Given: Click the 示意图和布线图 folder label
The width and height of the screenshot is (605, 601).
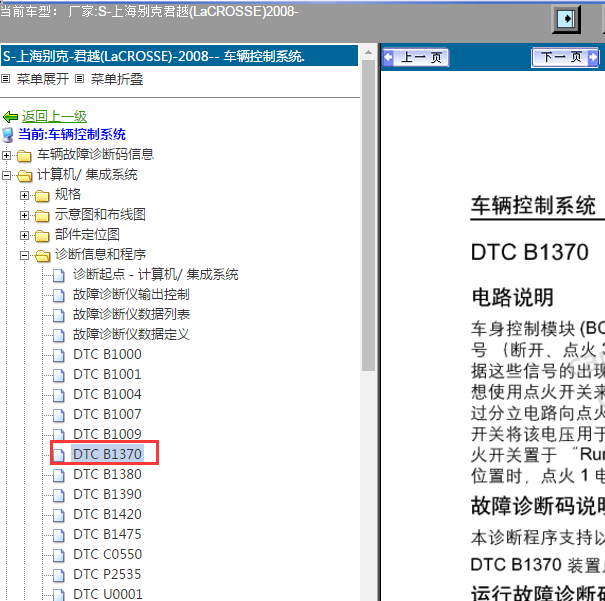Looking at the screenshot, I should click(x=100, y=214).
